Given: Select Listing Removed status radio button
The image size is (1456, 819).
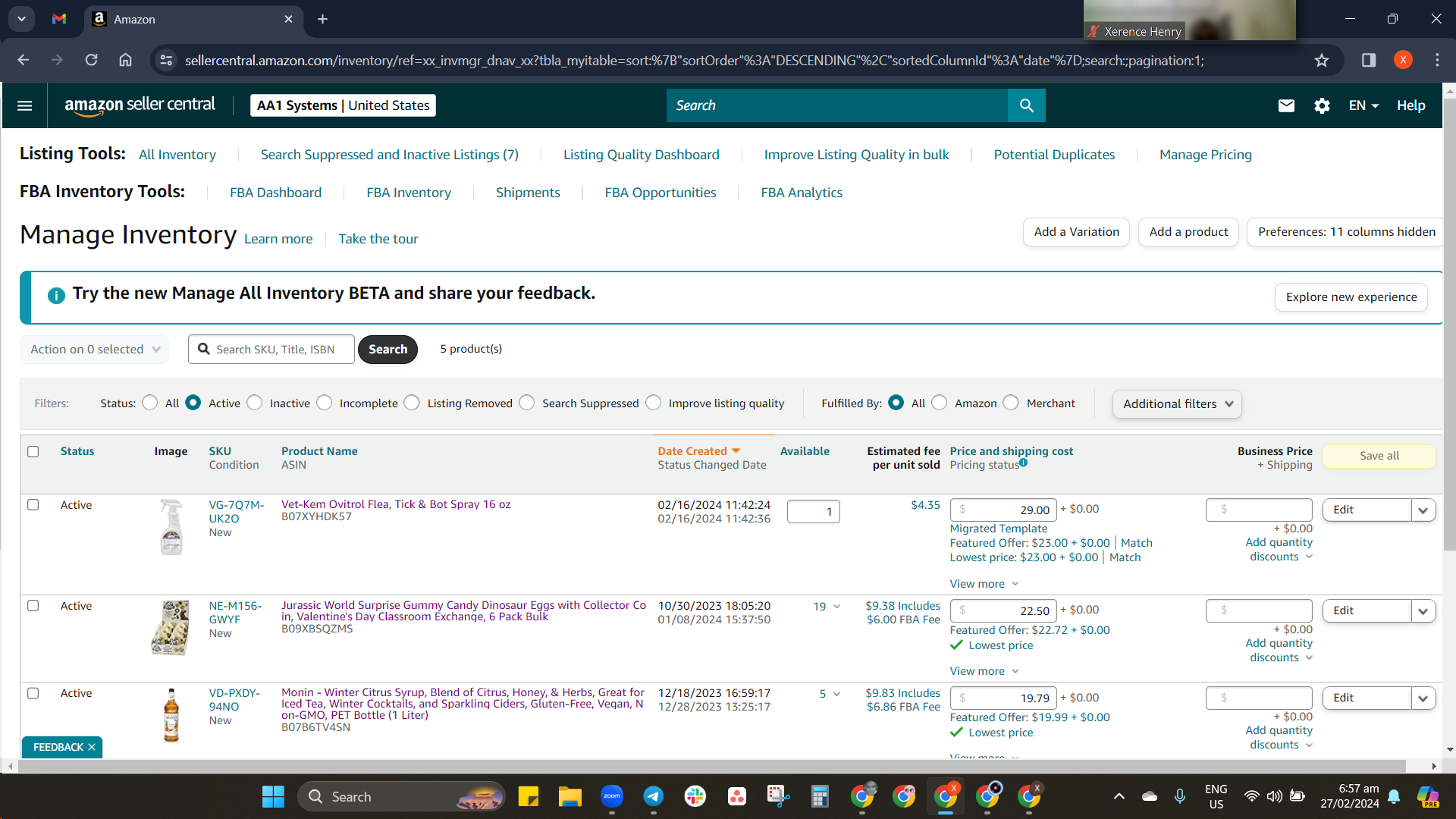Looking at the screenshot, I should [x=412, y=403].
